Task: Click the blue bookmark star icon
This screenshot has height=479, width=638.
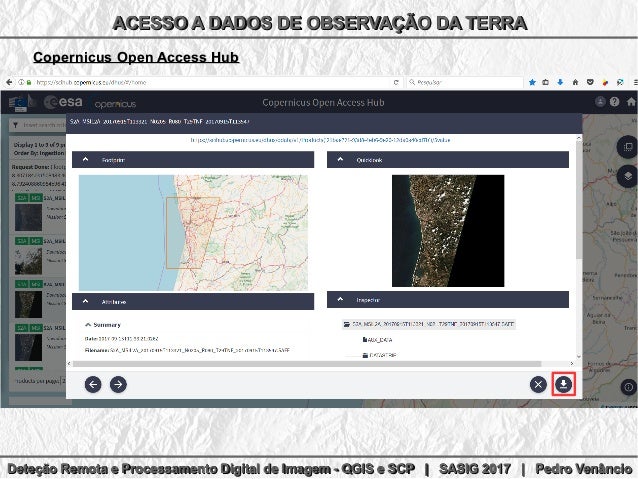Action: pos(532,82)
